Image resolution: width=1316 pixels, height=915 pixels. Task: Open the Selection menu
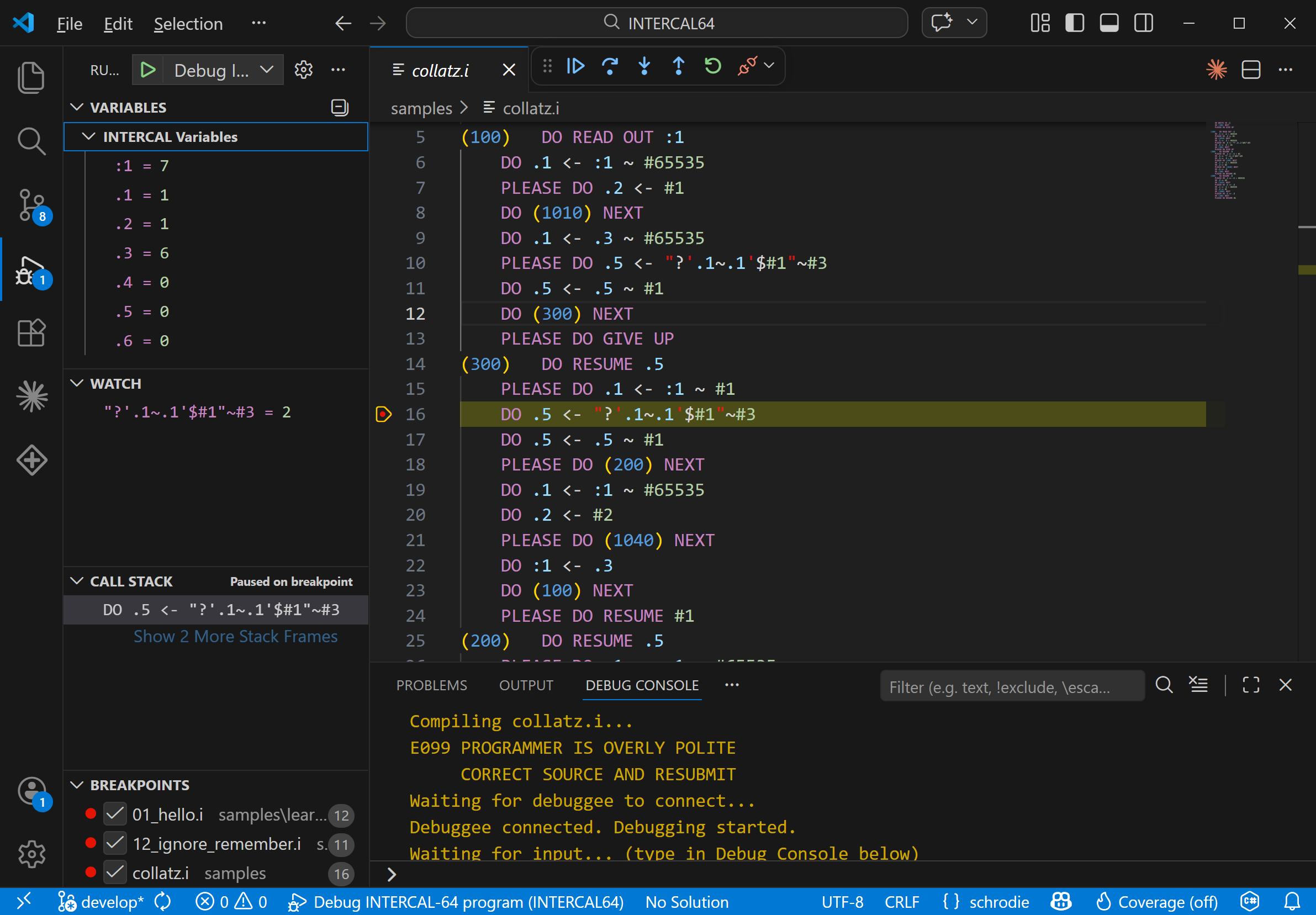[188, 24]
